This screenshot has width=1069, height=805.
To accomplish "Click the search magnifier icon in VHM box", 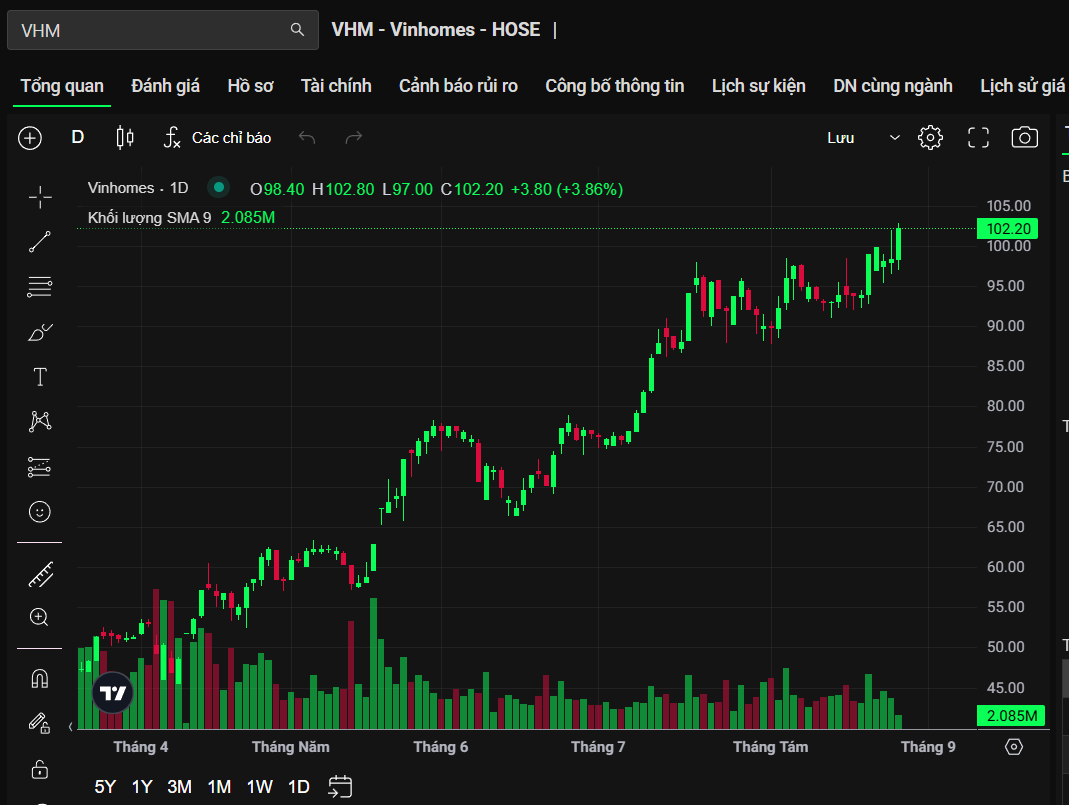I will click(297, 29).
